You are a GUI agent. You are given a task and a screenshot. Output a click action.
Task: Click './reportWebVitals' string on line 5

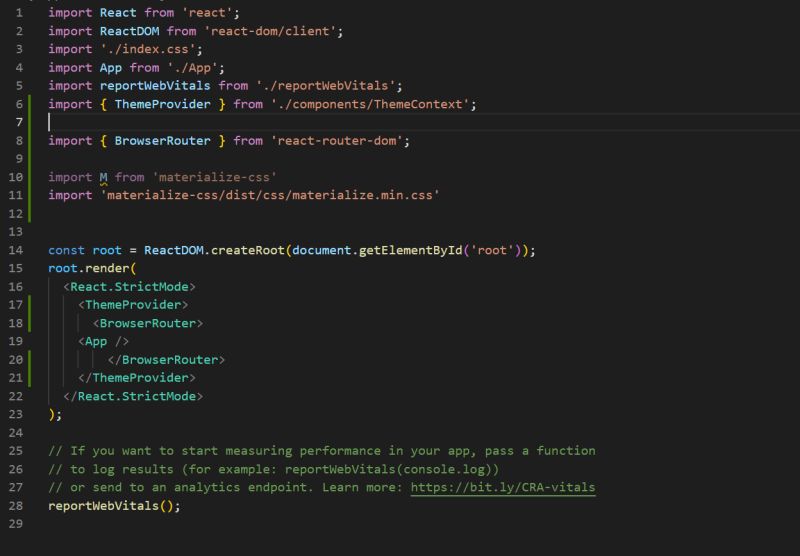tap(326, 86)
